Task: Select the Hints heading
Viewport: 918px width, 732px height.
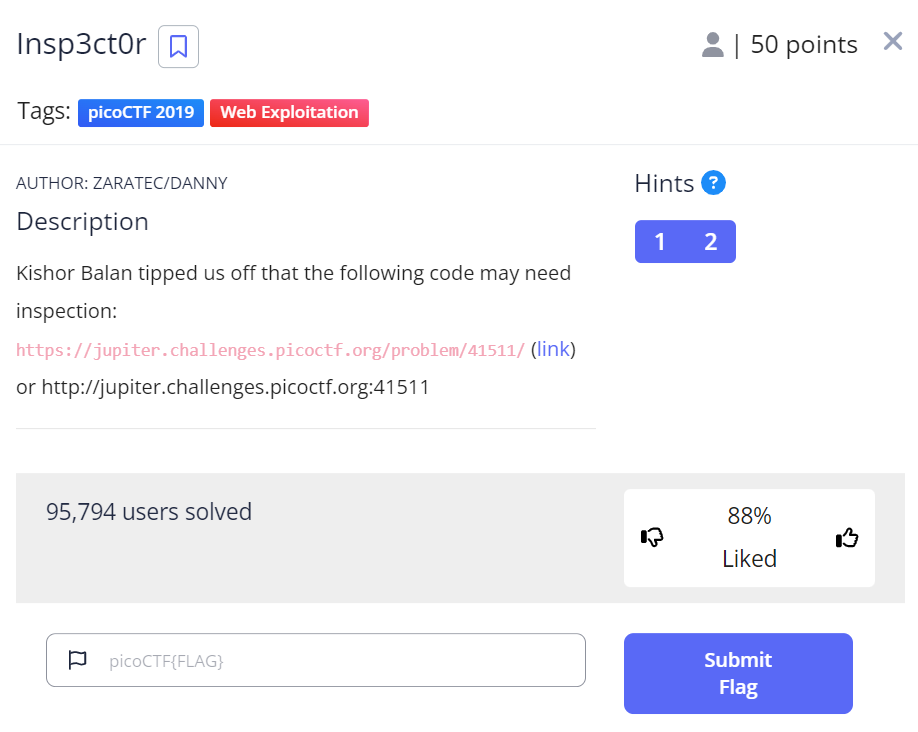Action: [x=662, y=183]
